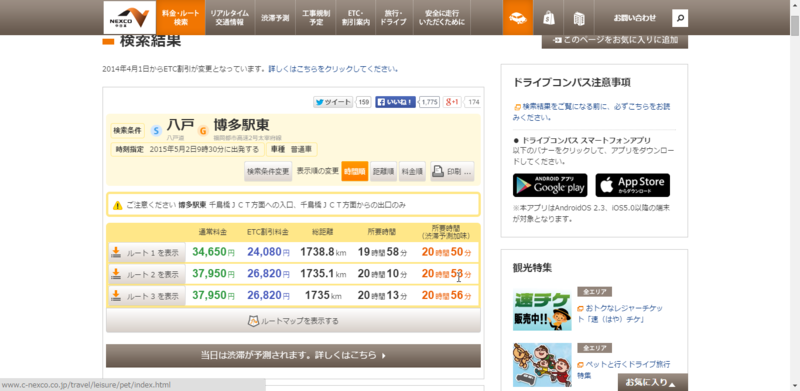Click the tweet count 159
This screenshot has width=800, height=391.
click(363, 102)
